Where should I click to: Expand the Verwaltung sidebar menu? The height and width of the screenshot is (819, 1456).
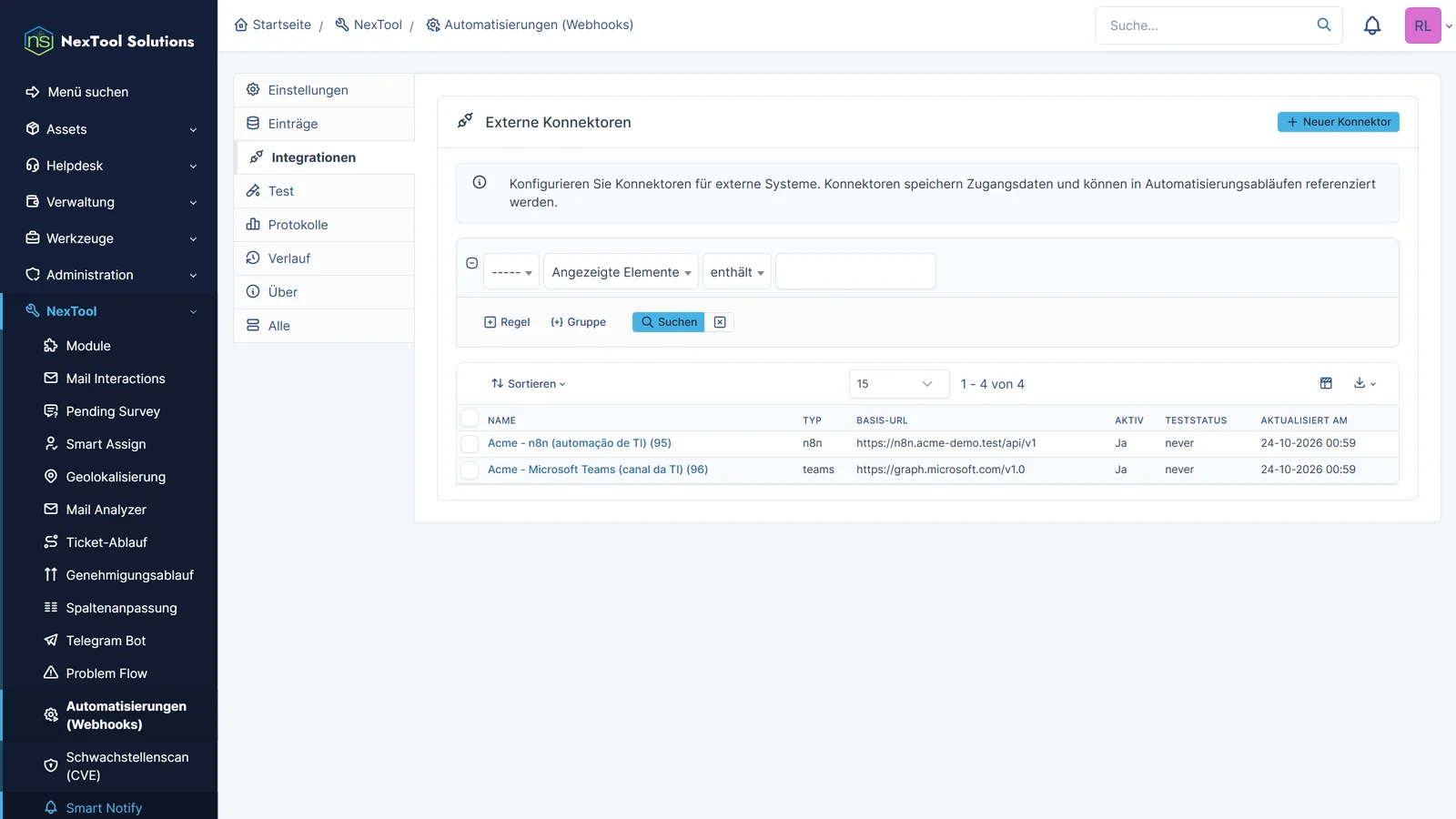pyautogui.click(x=109, y=202)
